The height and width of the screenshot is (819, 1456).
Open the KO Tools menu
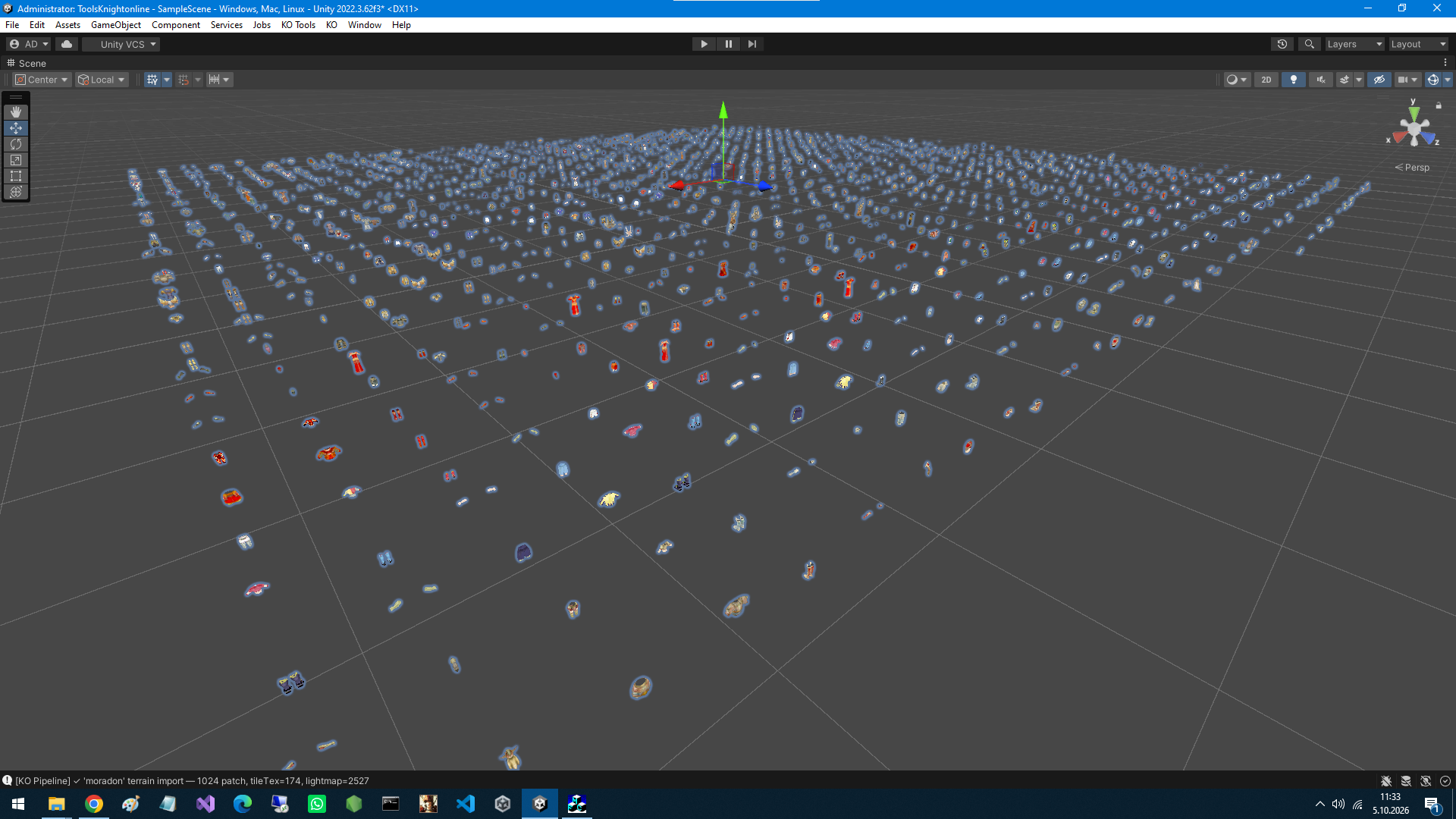click(298, 25)
